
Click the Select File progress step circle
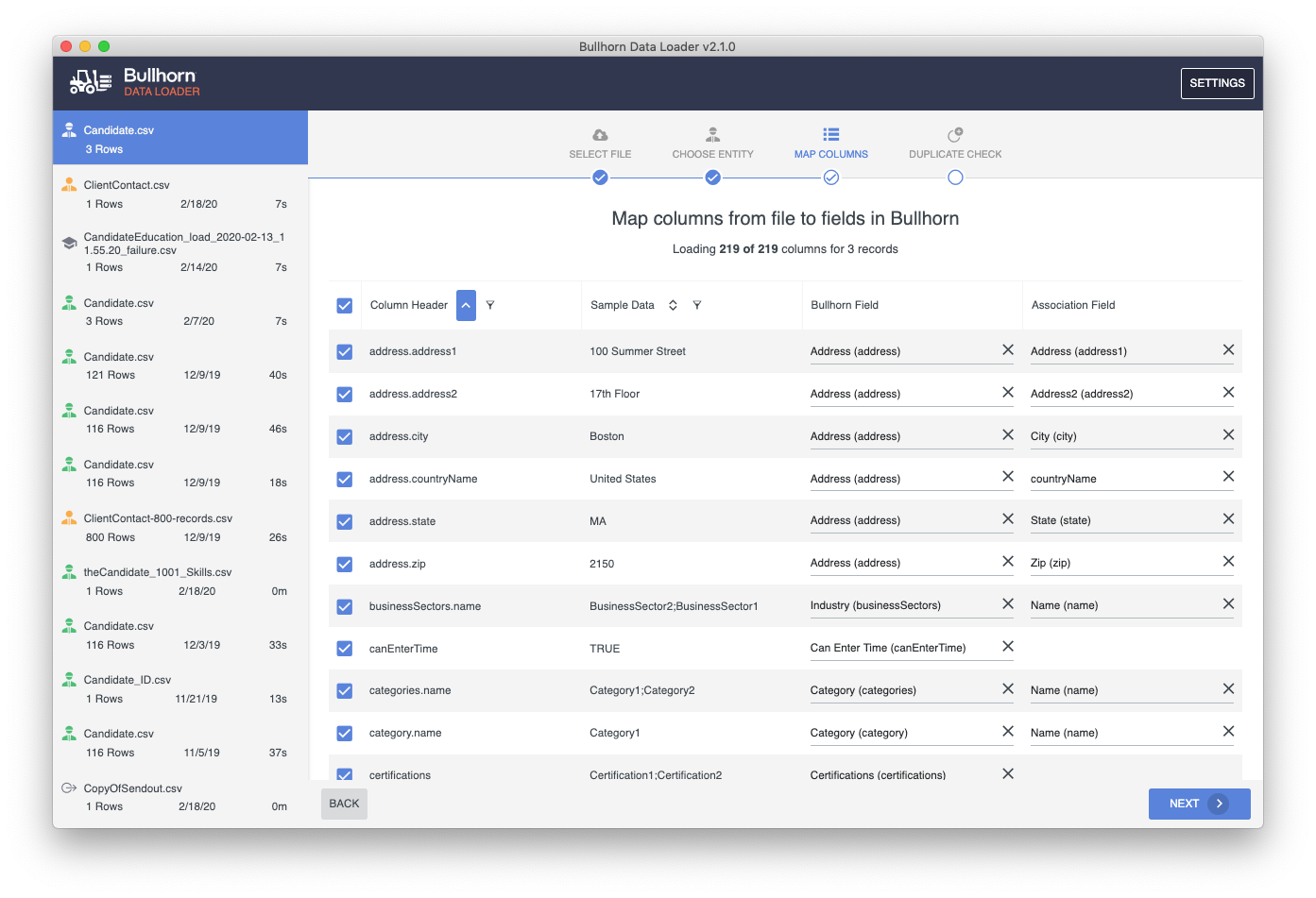click(600, 178)
